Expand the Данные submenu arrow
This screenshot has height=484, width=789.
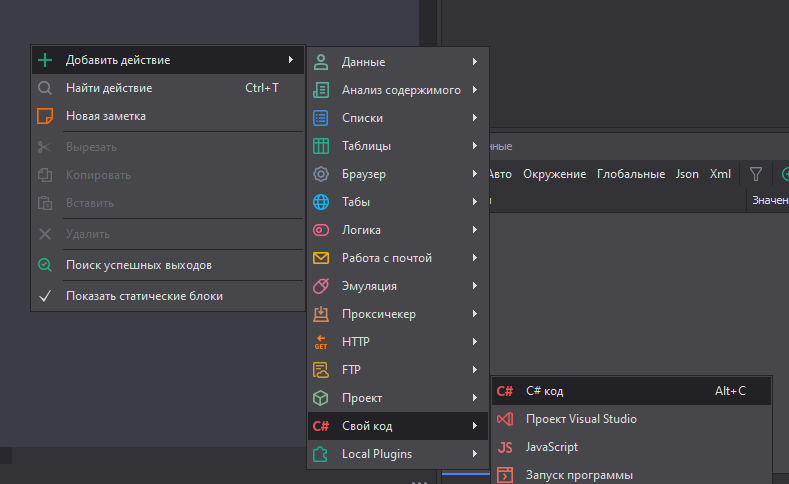[x=474, y=62]
